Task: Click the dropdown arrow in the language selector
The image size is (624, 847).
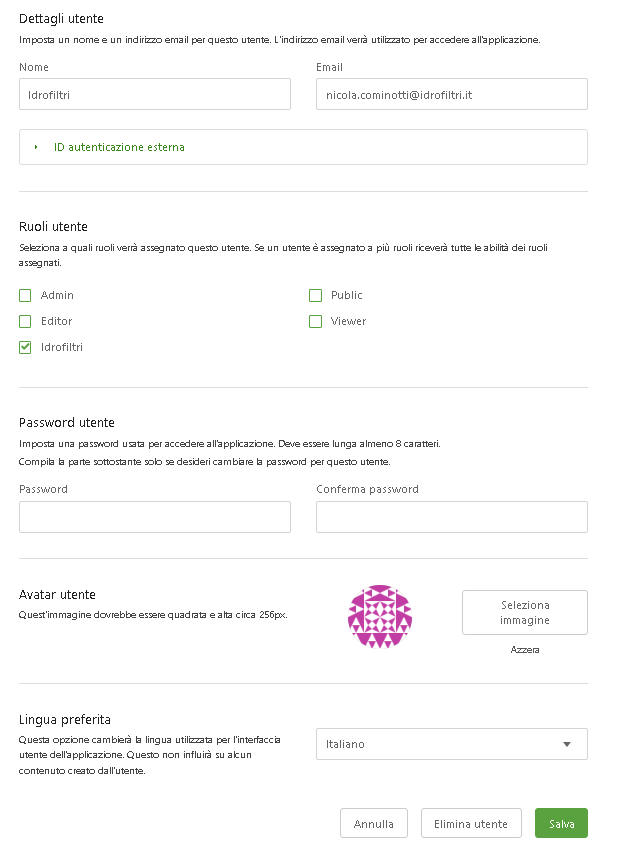Action: (x=567, y=744)
